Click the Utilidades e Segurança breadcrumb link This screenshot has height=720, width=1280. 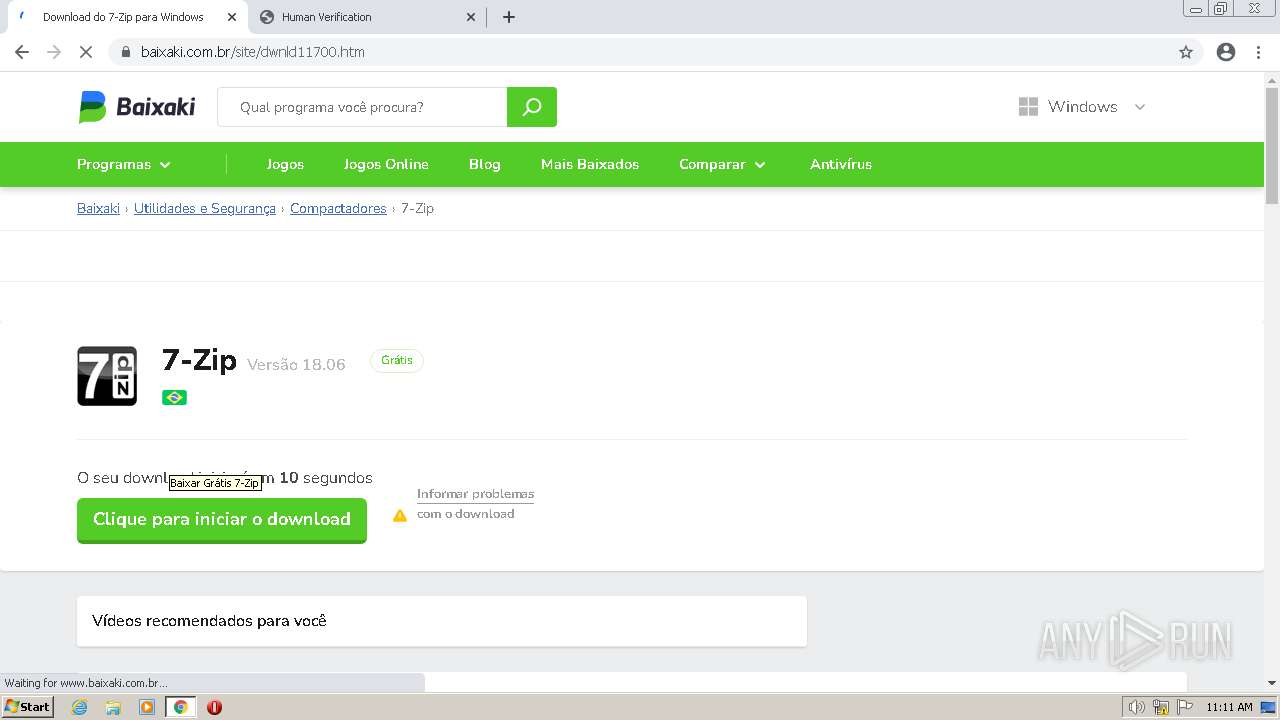205,208
